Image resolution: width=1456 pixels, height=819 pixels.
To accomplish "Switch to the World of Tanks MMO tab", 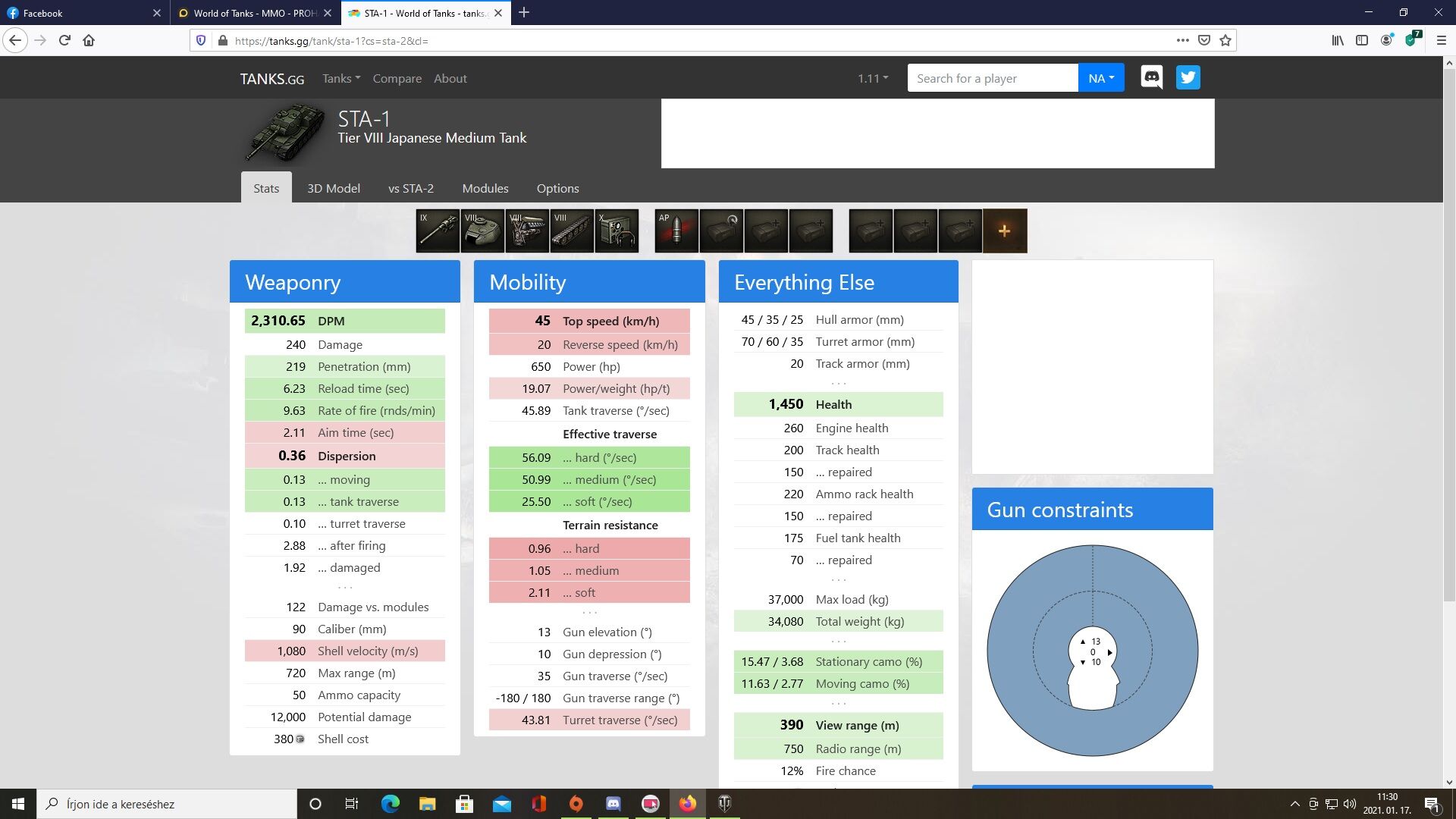I will tap(256, 13).
